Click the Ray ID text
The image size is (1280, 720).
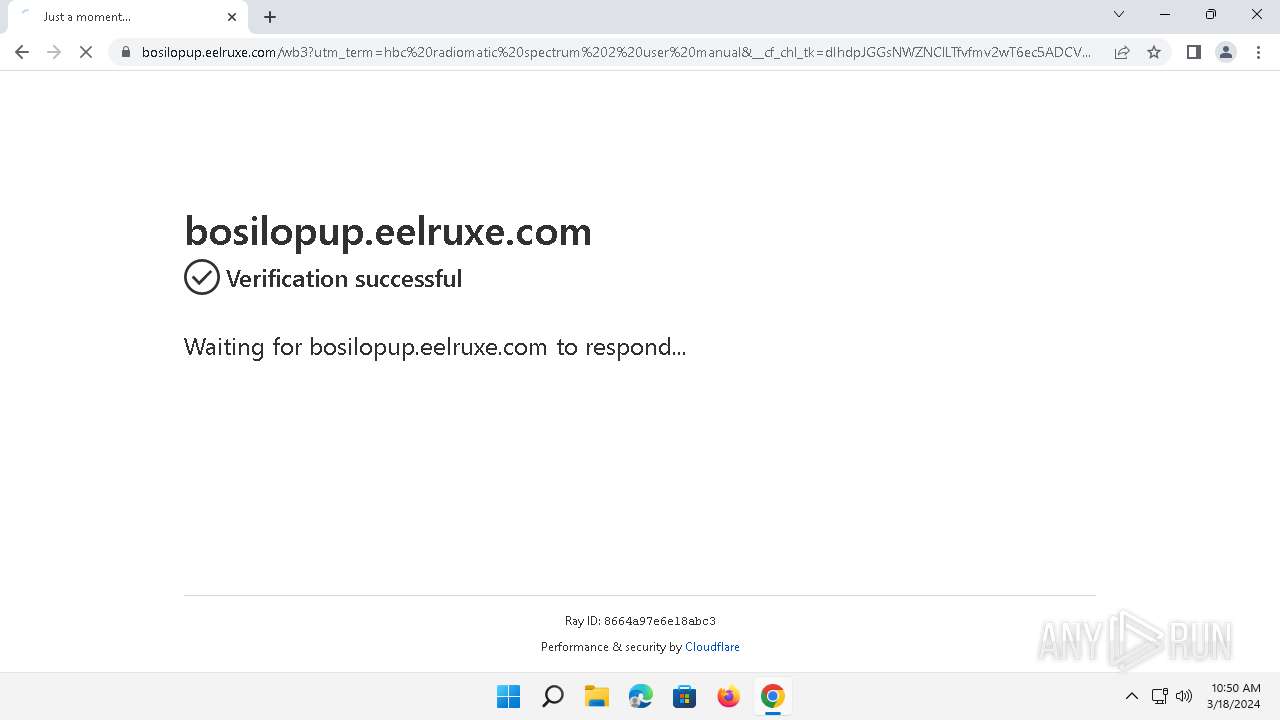coord(640,621)
